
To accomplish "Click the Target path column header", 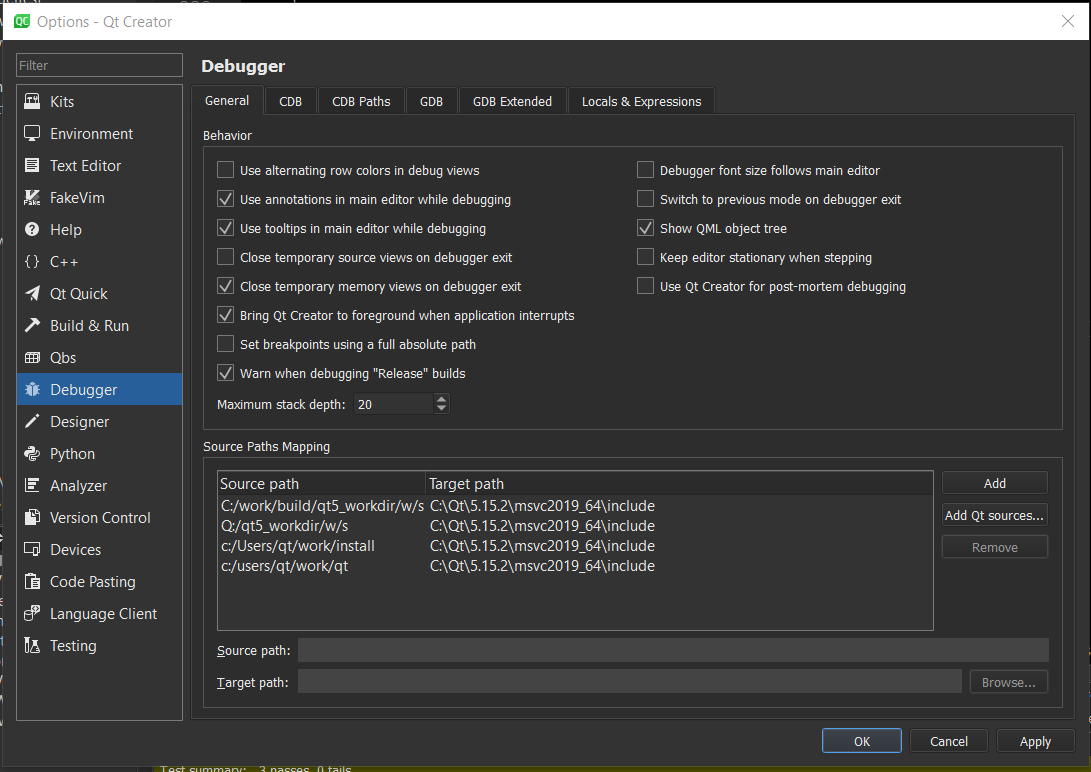I will click(x=679, y=483).
